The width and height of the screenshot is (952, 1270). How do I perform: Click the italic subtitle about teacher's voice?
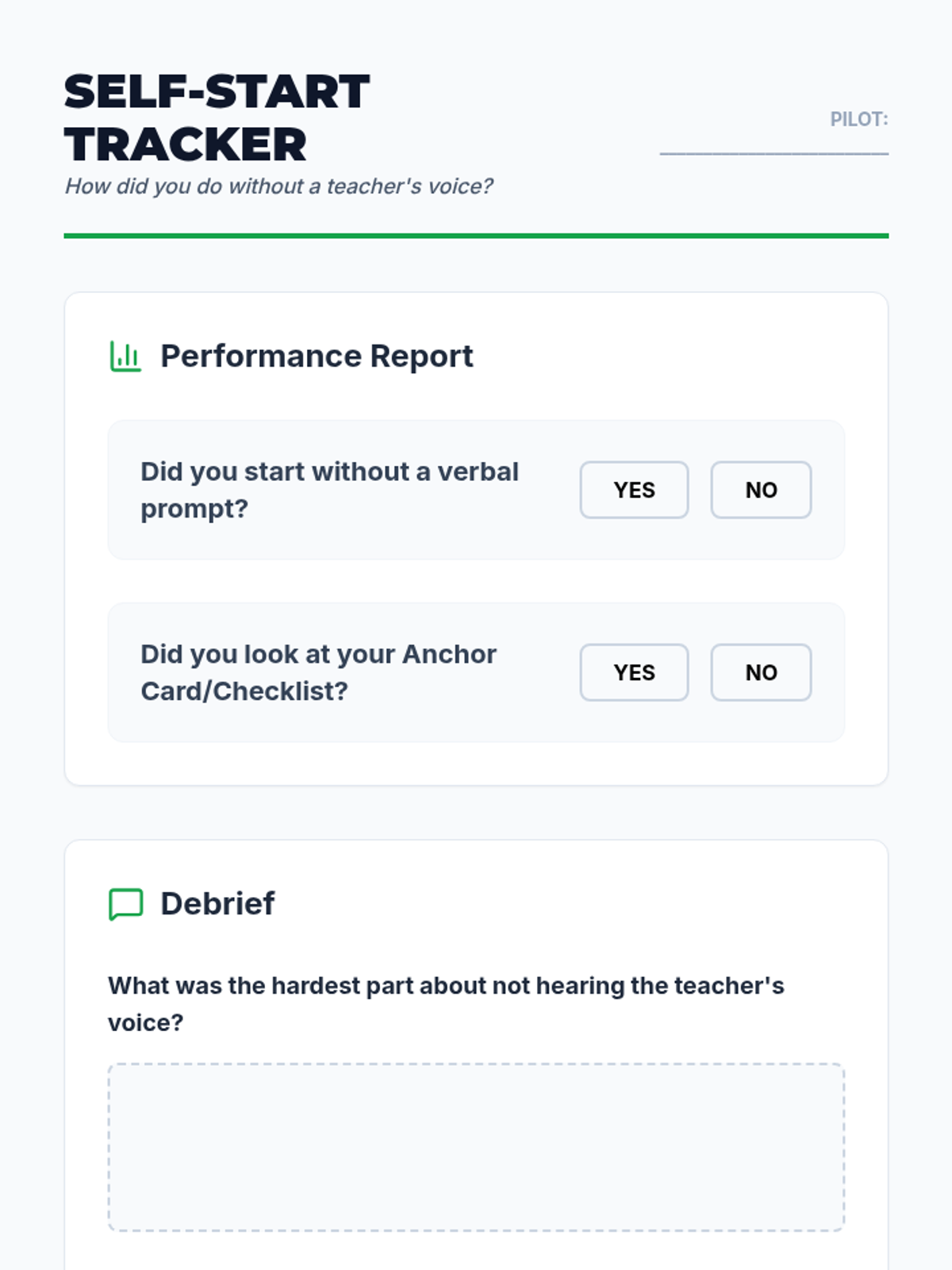click(x=278, y=187)
